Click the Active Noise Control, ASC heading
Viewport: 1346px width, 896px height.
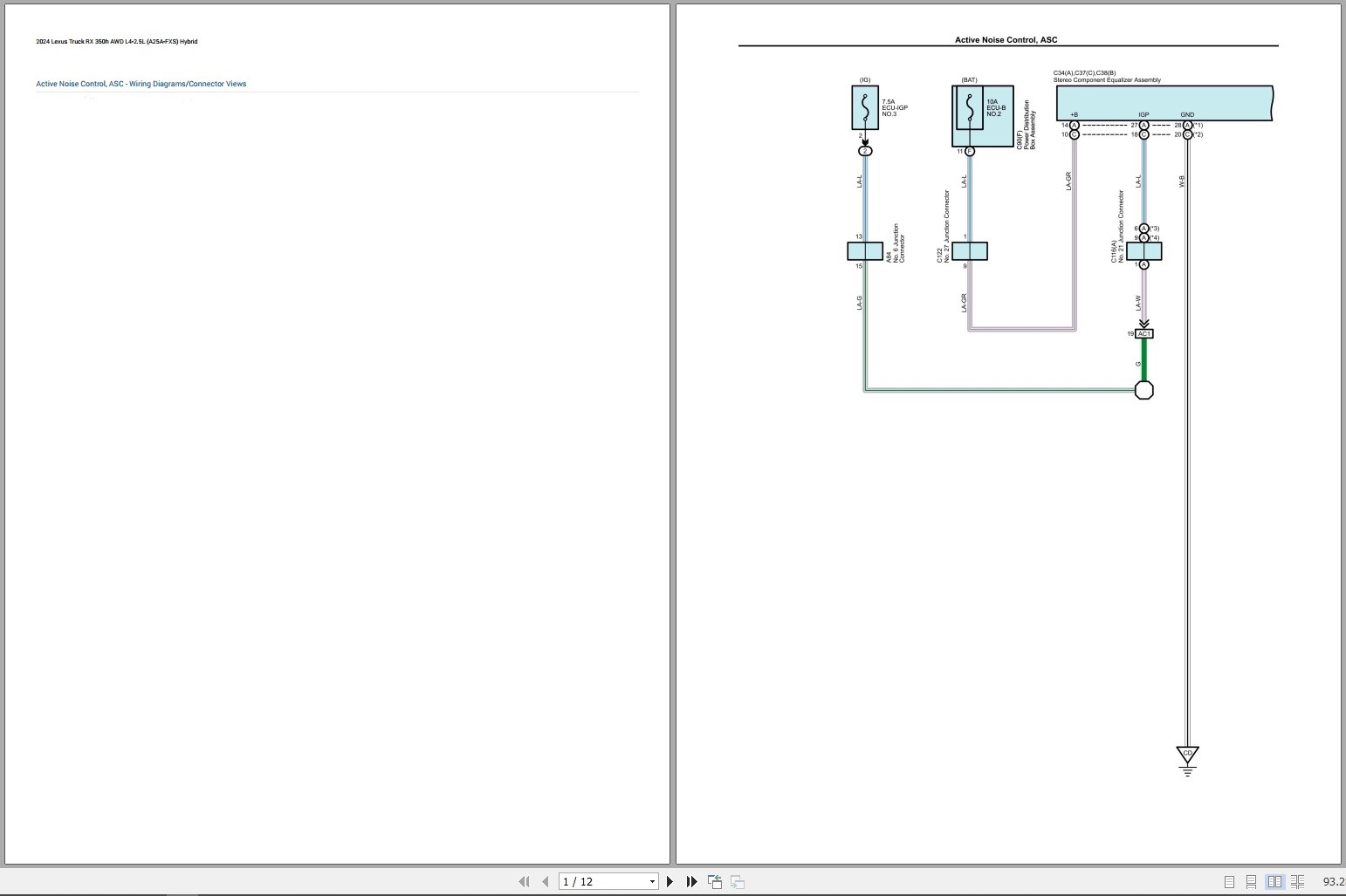(x=1006, y=39)
